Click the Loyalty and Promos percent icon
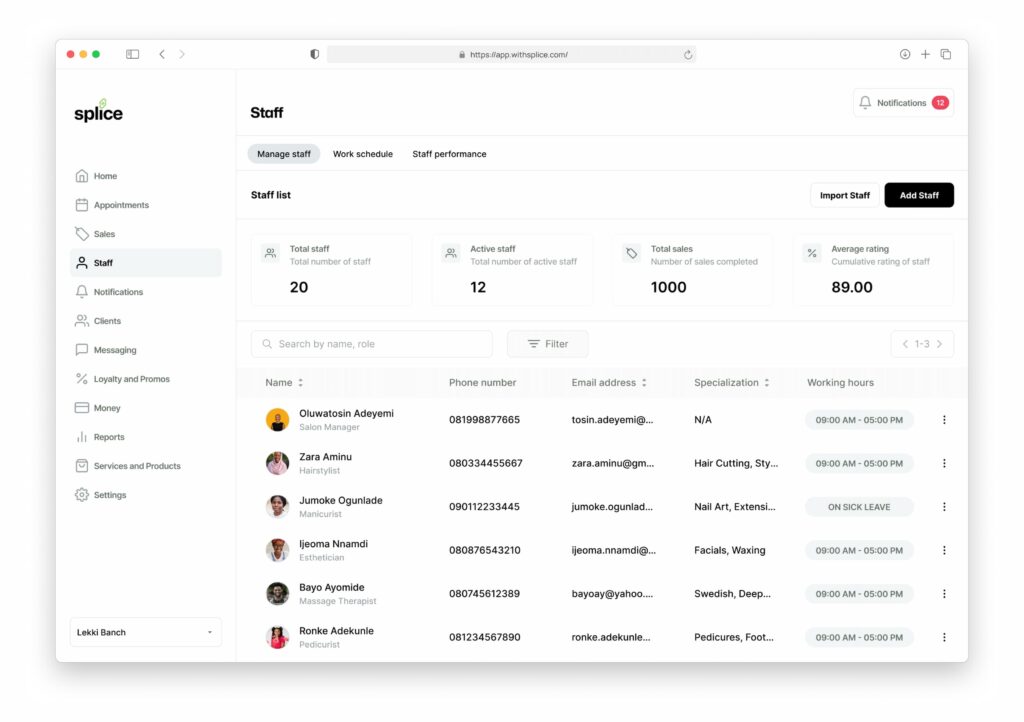 point(82,378)
